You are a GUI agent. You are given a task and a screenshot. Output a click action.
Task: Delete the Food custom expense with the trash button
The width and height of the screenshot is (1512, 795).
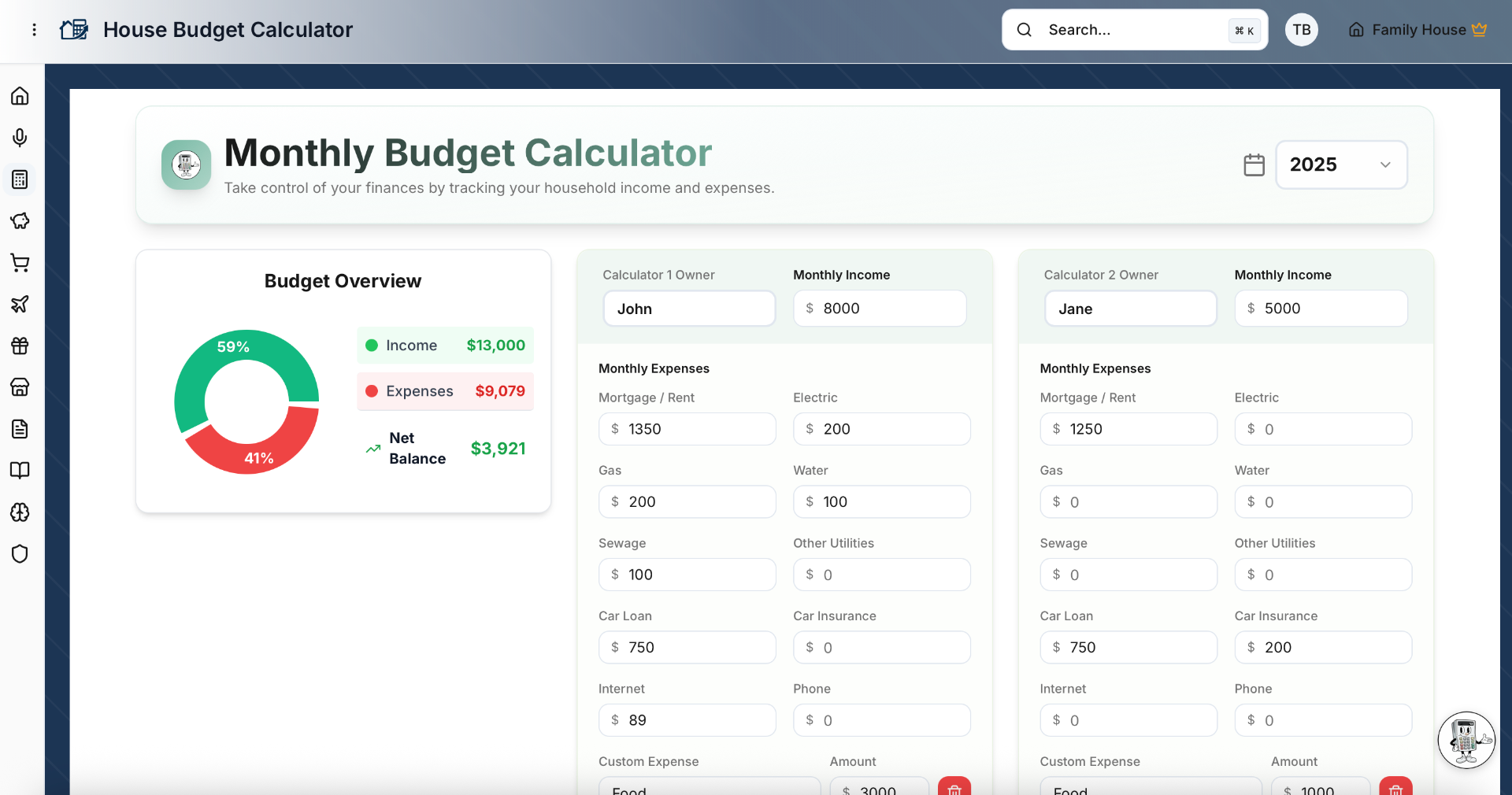pyautogui.click(x=954, y=789)
